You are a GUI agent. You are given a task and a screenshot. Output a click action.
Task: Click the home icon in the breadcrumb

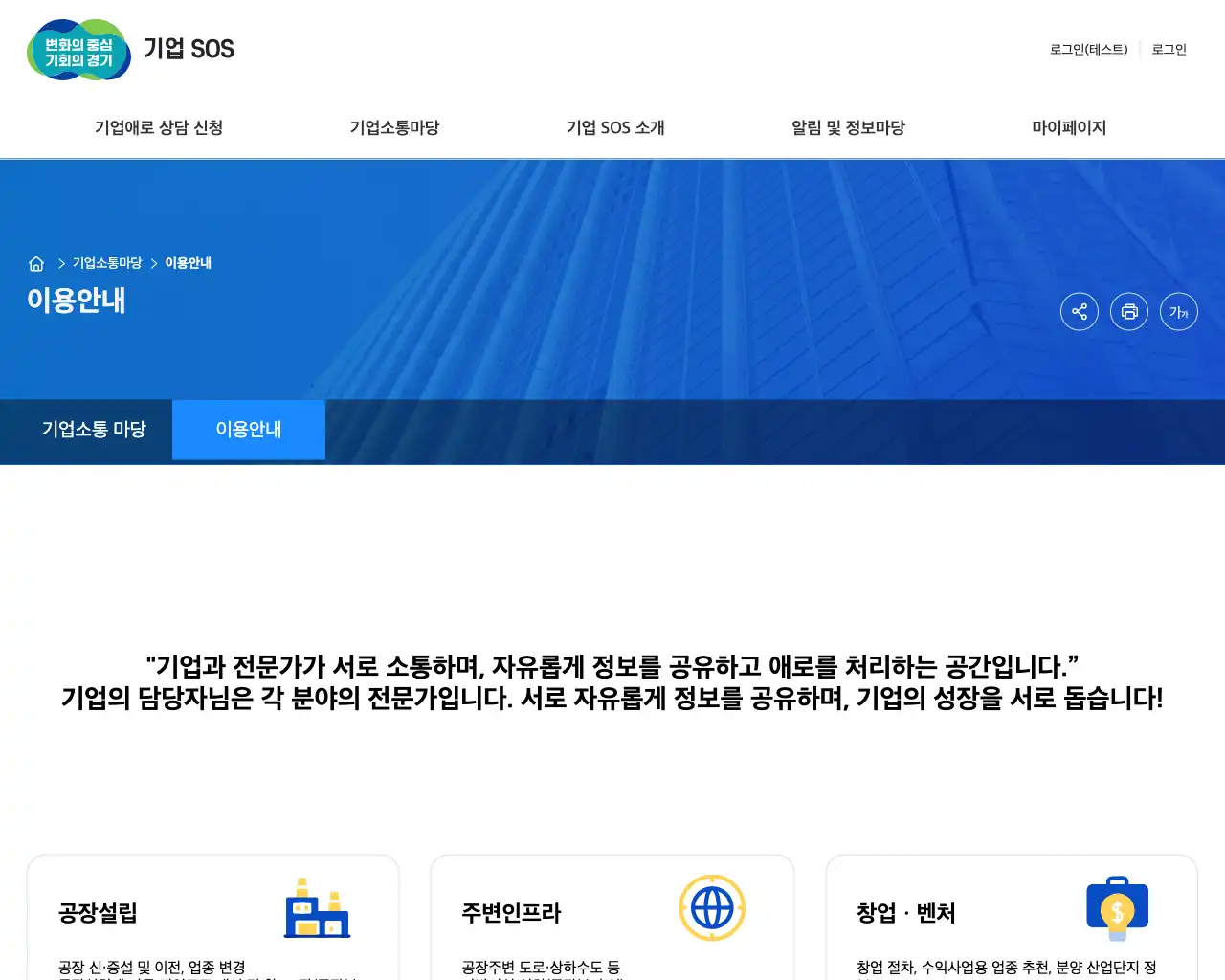36,263
